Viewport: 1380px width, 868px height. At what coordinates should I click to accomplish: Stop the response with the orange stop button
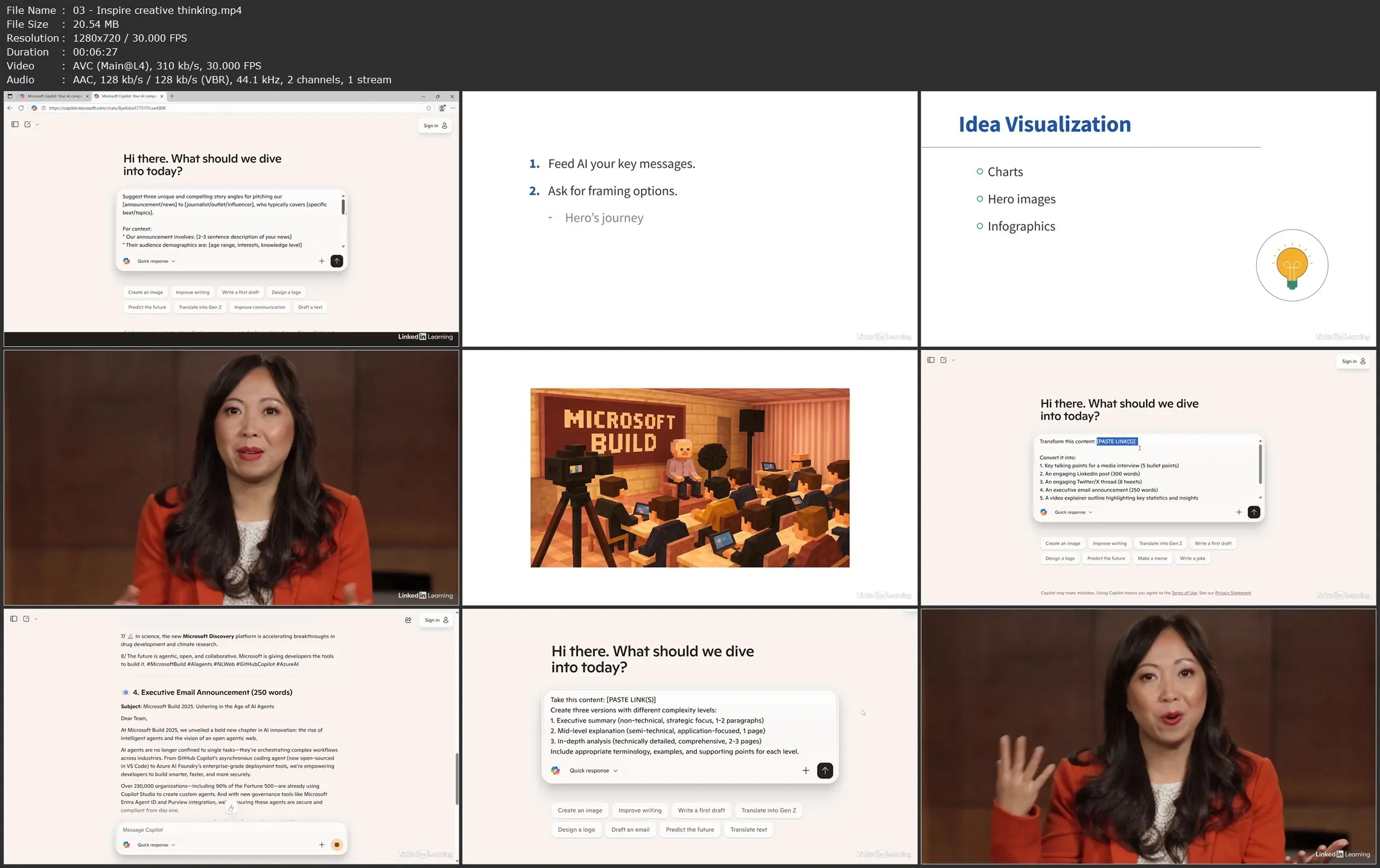tap(337, 845)
